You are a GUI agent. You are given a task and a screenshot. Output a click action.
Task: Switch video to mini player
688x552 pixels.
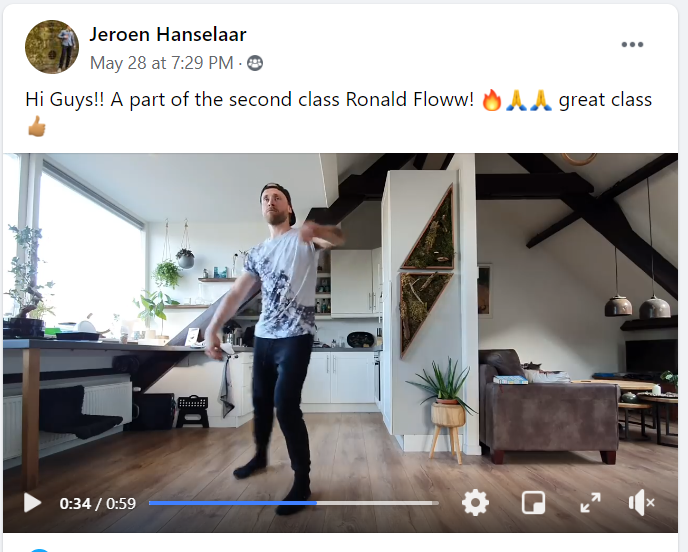533,503
